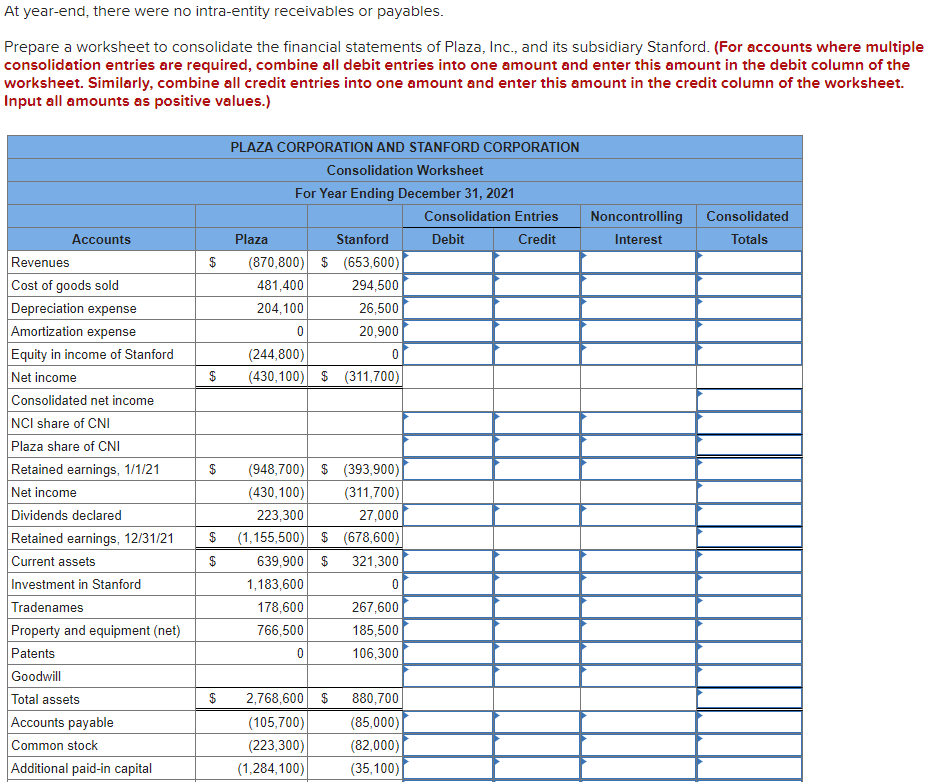Click Consolidated net income Totals cell

[749, 400]
